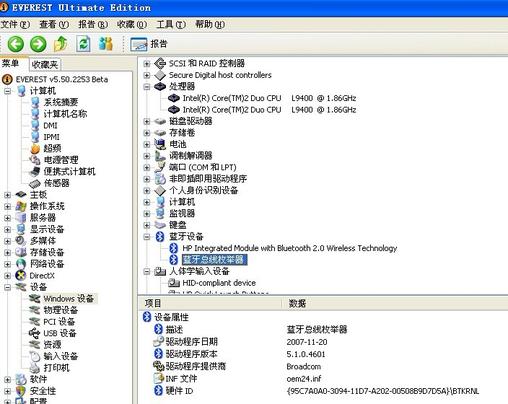The image size is (508, 404).
Task: Refresh the view with the refresh icon
Action: 83,44
